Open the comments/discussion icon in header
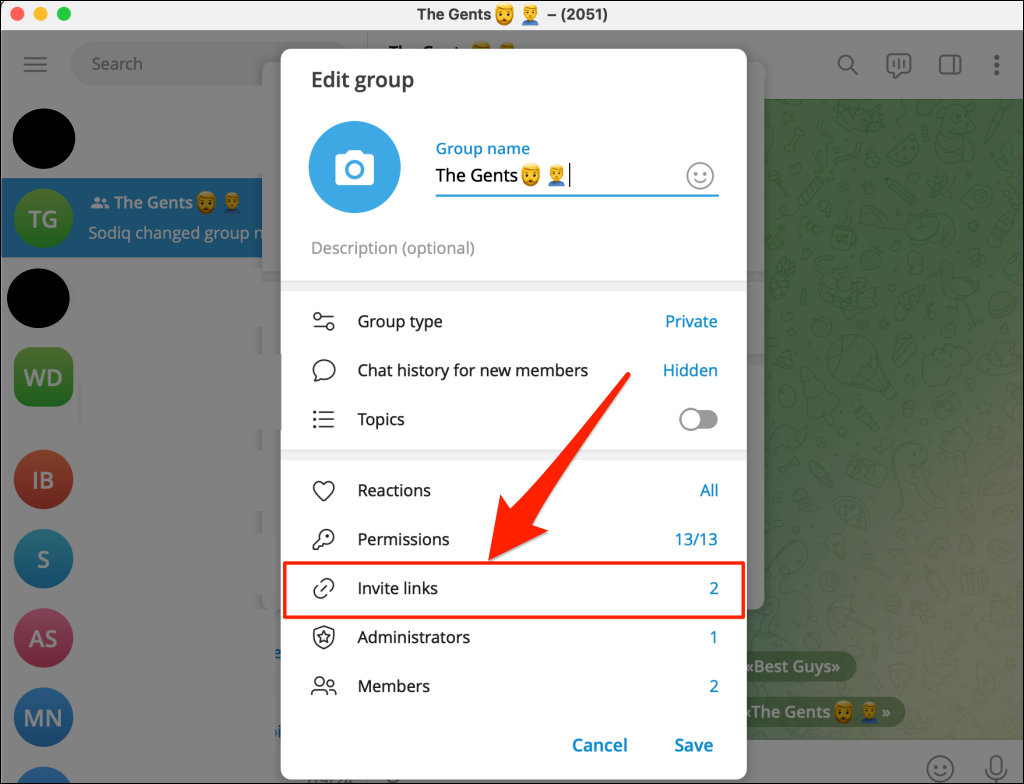This screenshot has height=784, width=1024. click(x=898, y=65)
